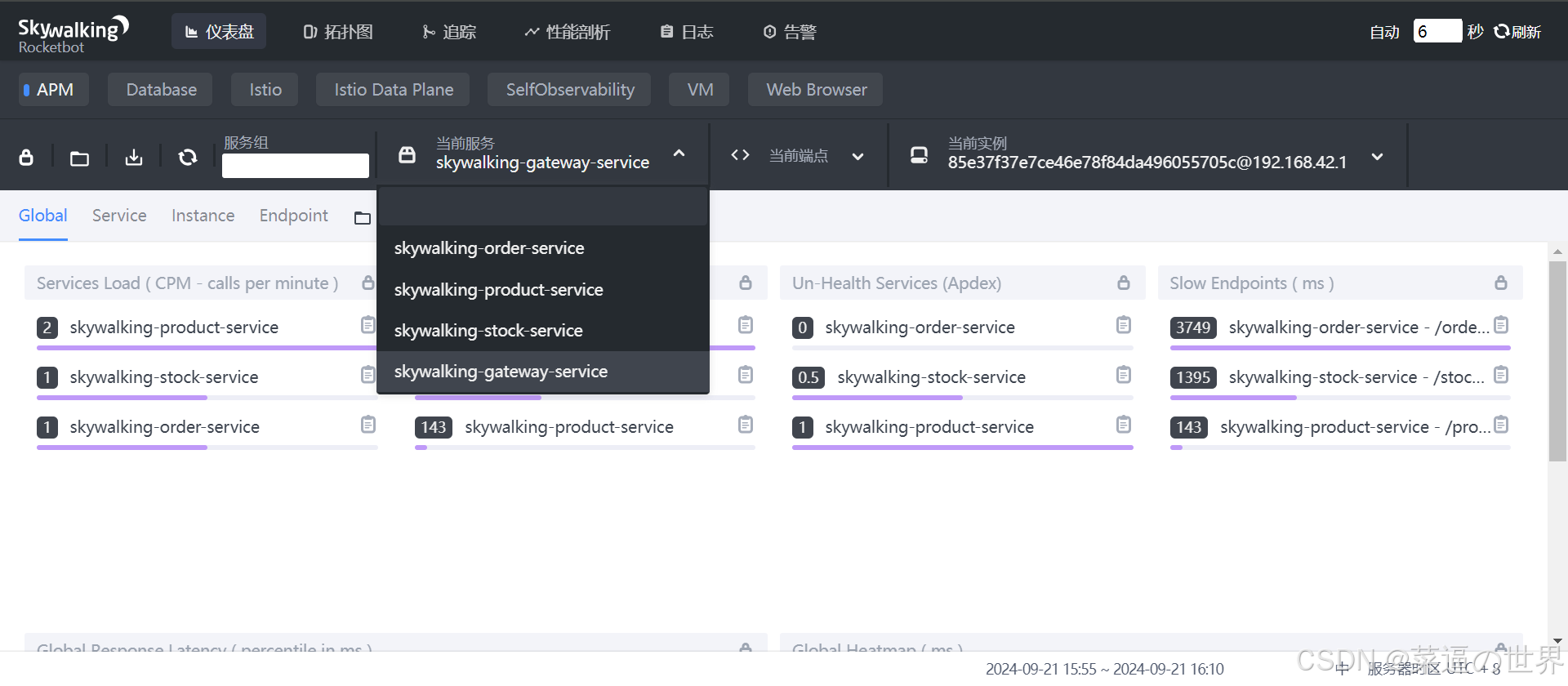
Task: Copy skywalking-product-service name in Services Load
Action: [x=367, y=326]
